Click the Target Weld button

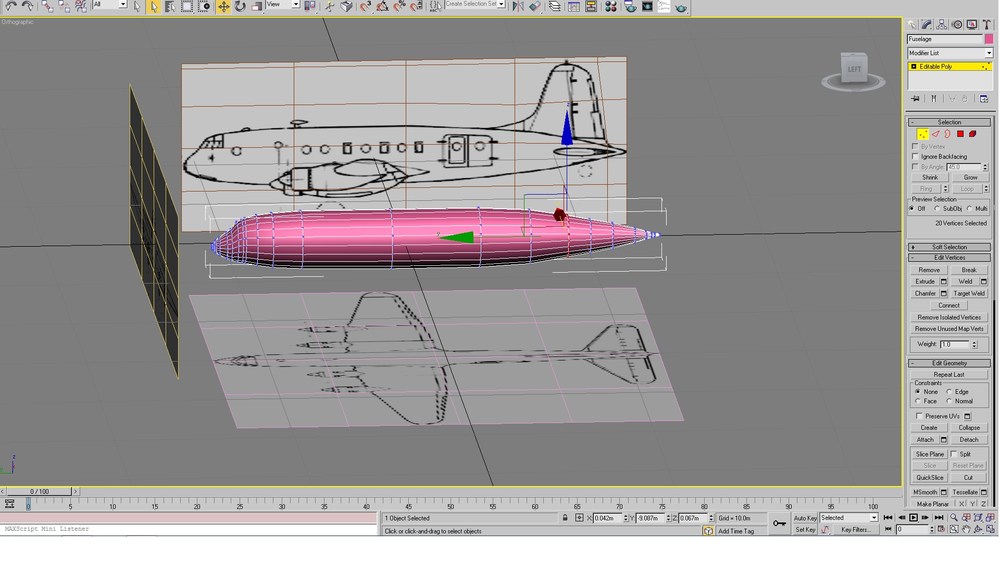pyautogui.click(x=969, y=293)
